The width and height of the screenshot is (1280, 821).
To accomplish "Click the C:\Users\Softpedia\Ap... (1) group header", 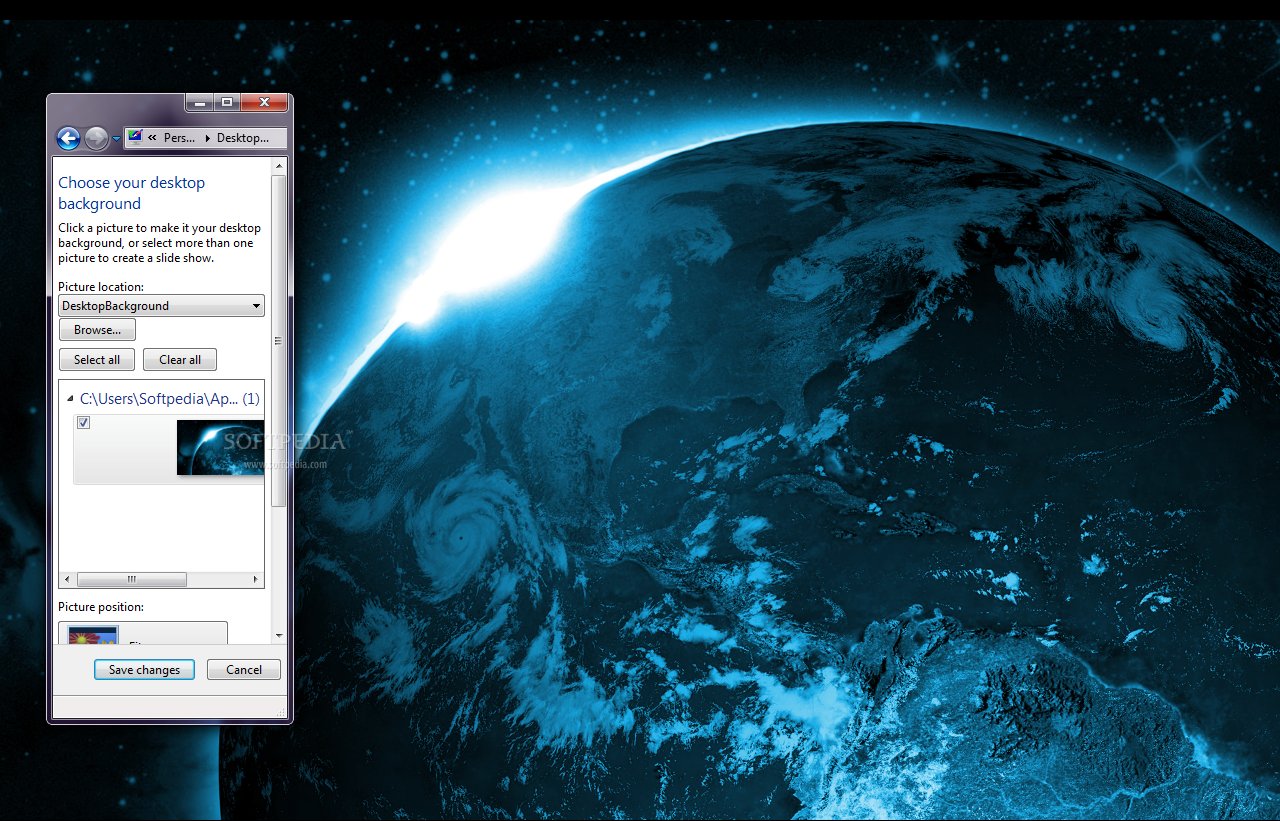I will pyautogui.click(x=170, y=398).
